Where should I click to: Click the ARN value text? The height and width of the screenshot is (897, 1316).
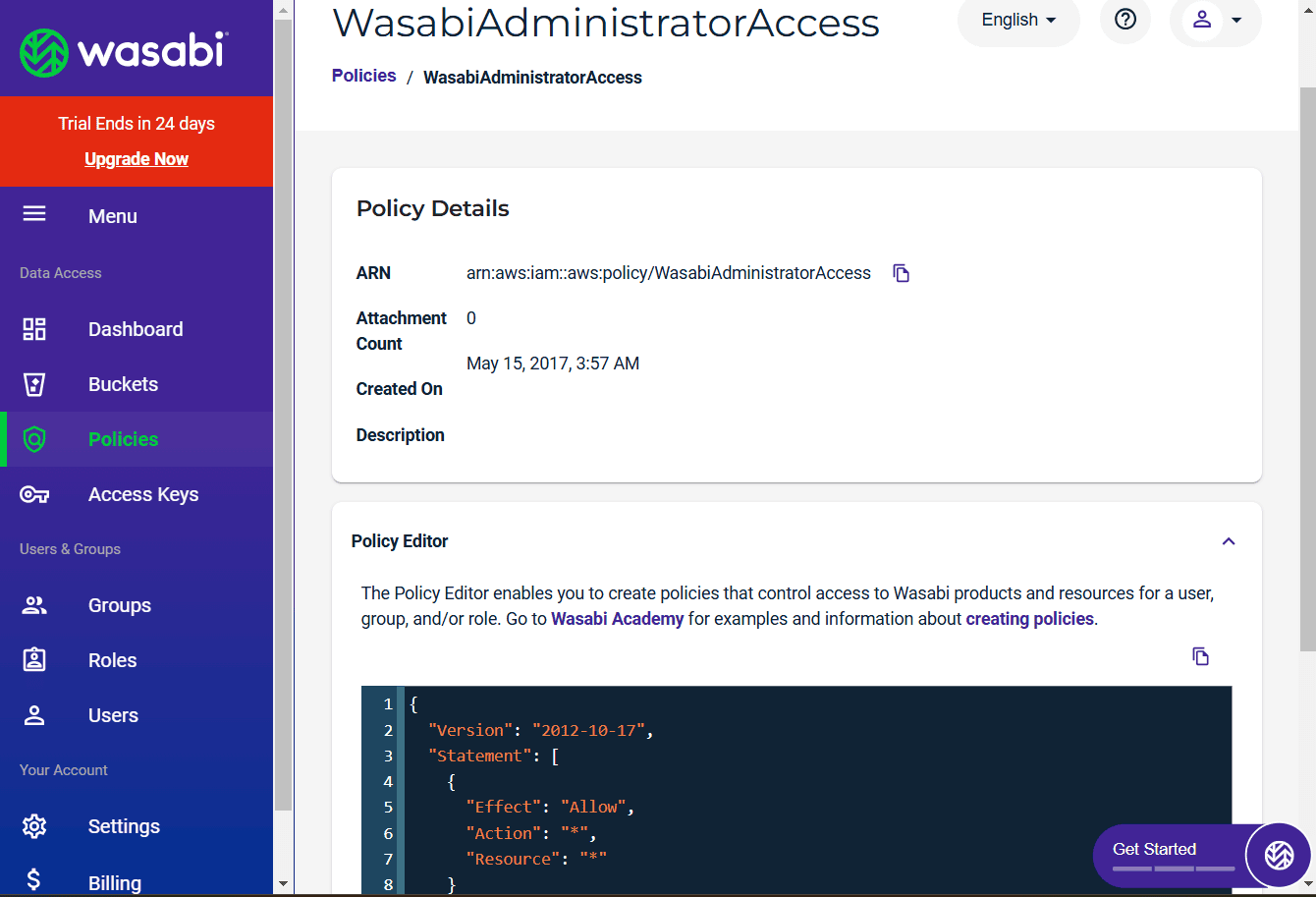(x=669, y=273)
